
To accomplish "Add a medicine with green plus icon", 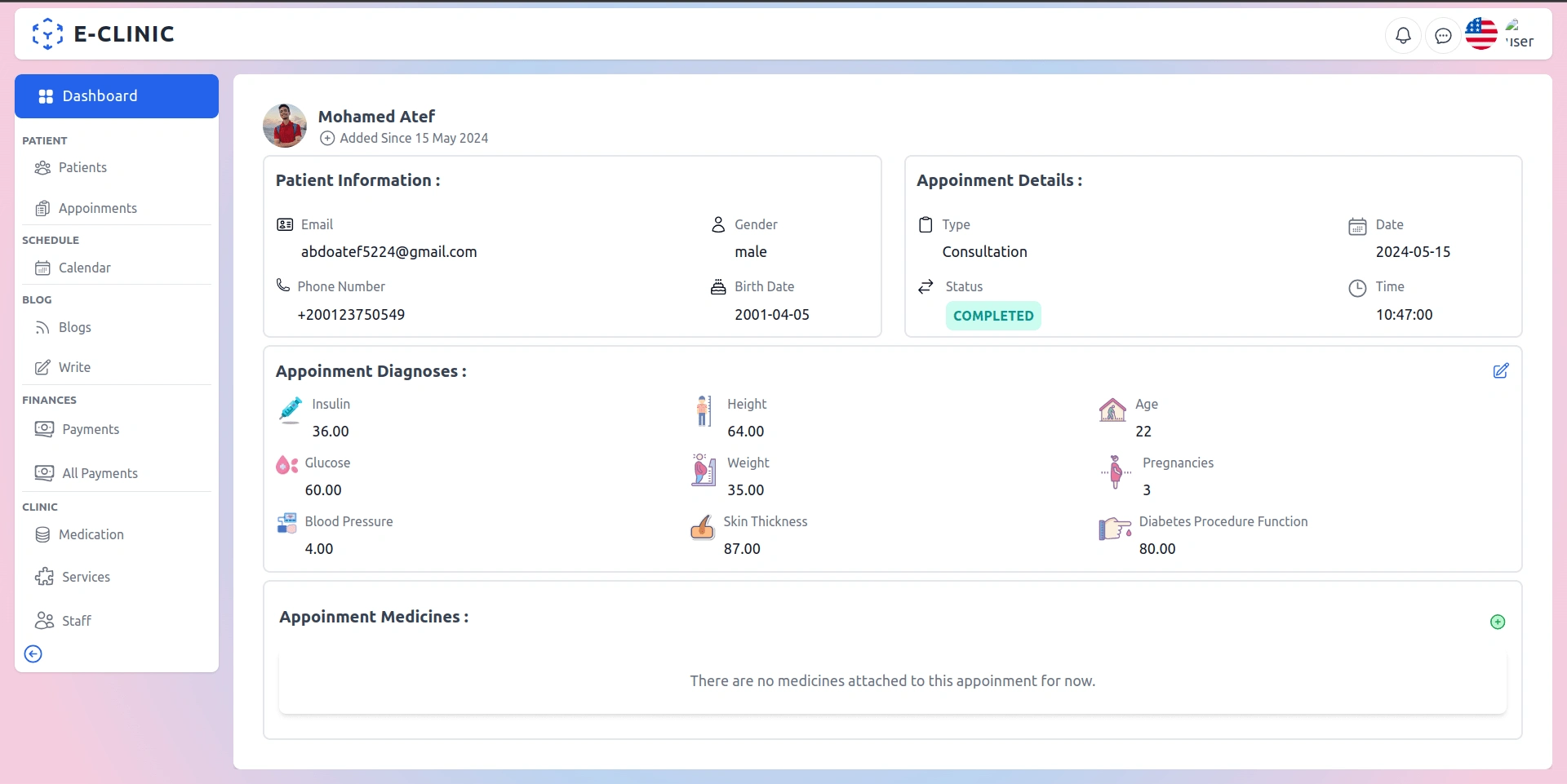I will pyautogui.click(x=1498, y=622).
